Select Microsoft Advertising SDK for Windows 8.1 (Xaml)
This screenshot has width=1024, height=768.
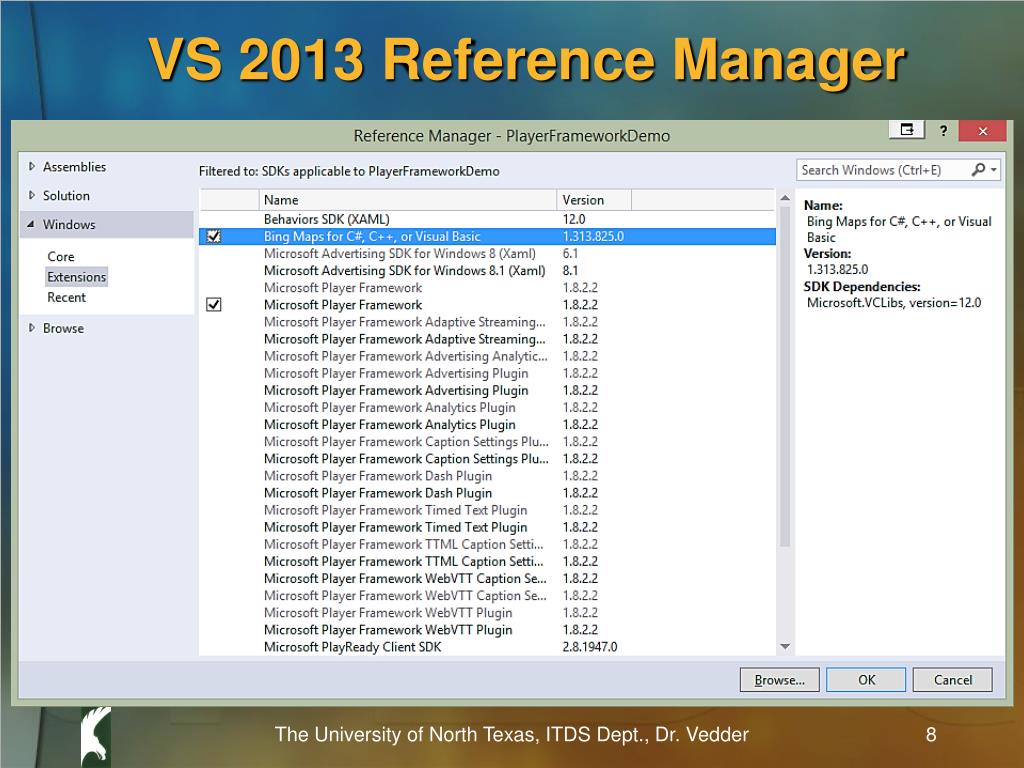click(487, 270)
